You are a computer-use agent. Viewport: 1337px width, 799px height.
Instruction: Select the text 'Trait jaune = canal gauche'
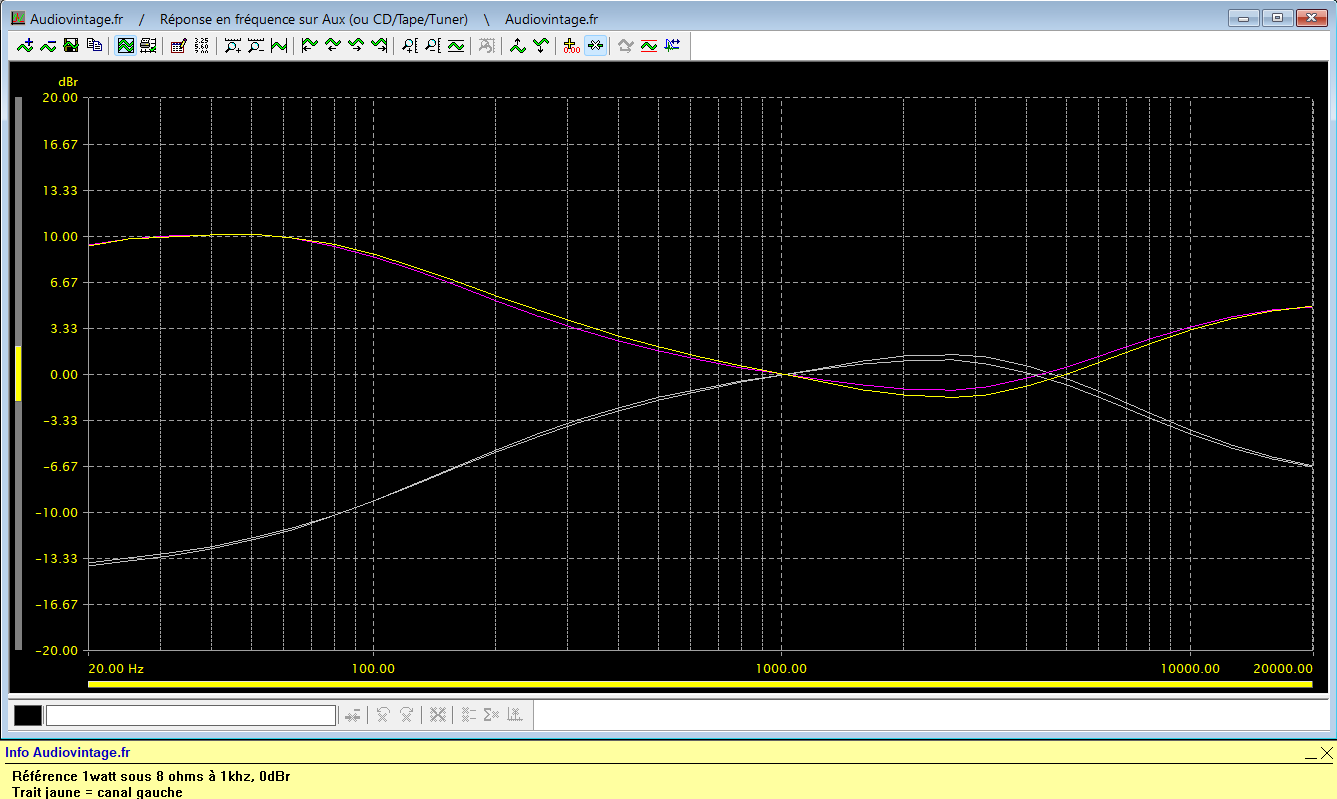tap(97, 792)
